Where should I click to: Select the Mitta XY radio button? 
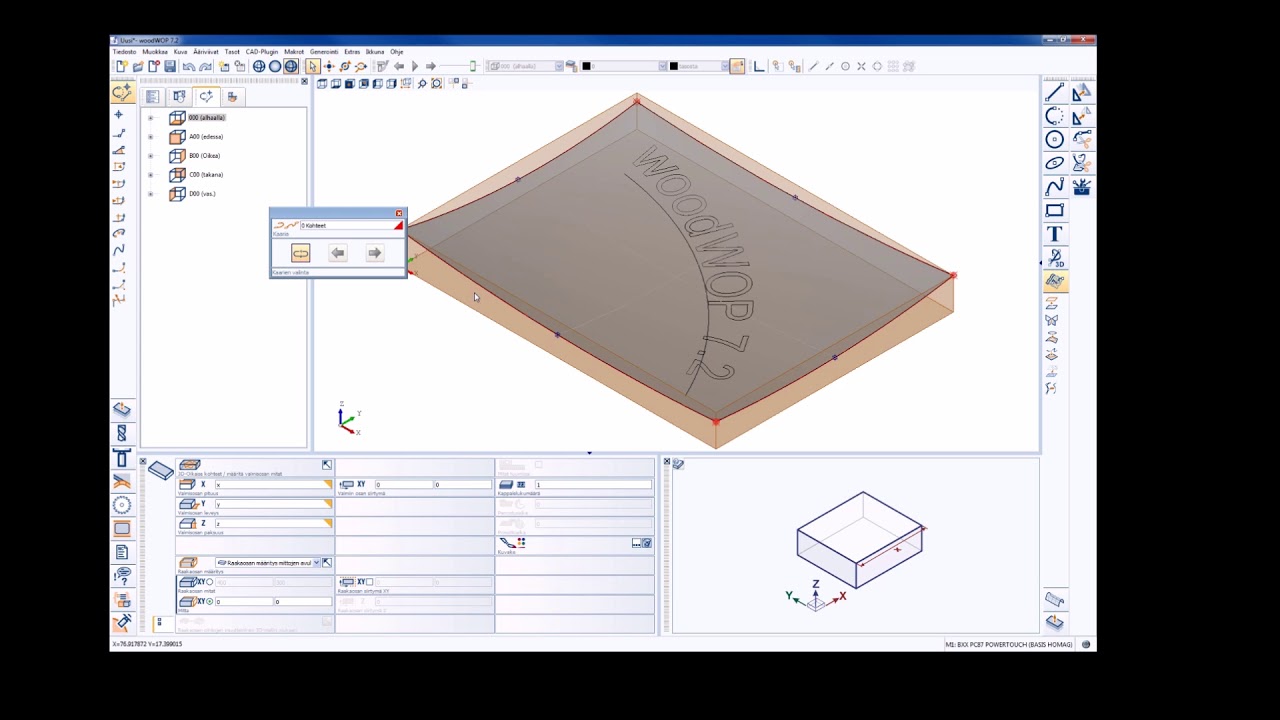tap(209, 601)
